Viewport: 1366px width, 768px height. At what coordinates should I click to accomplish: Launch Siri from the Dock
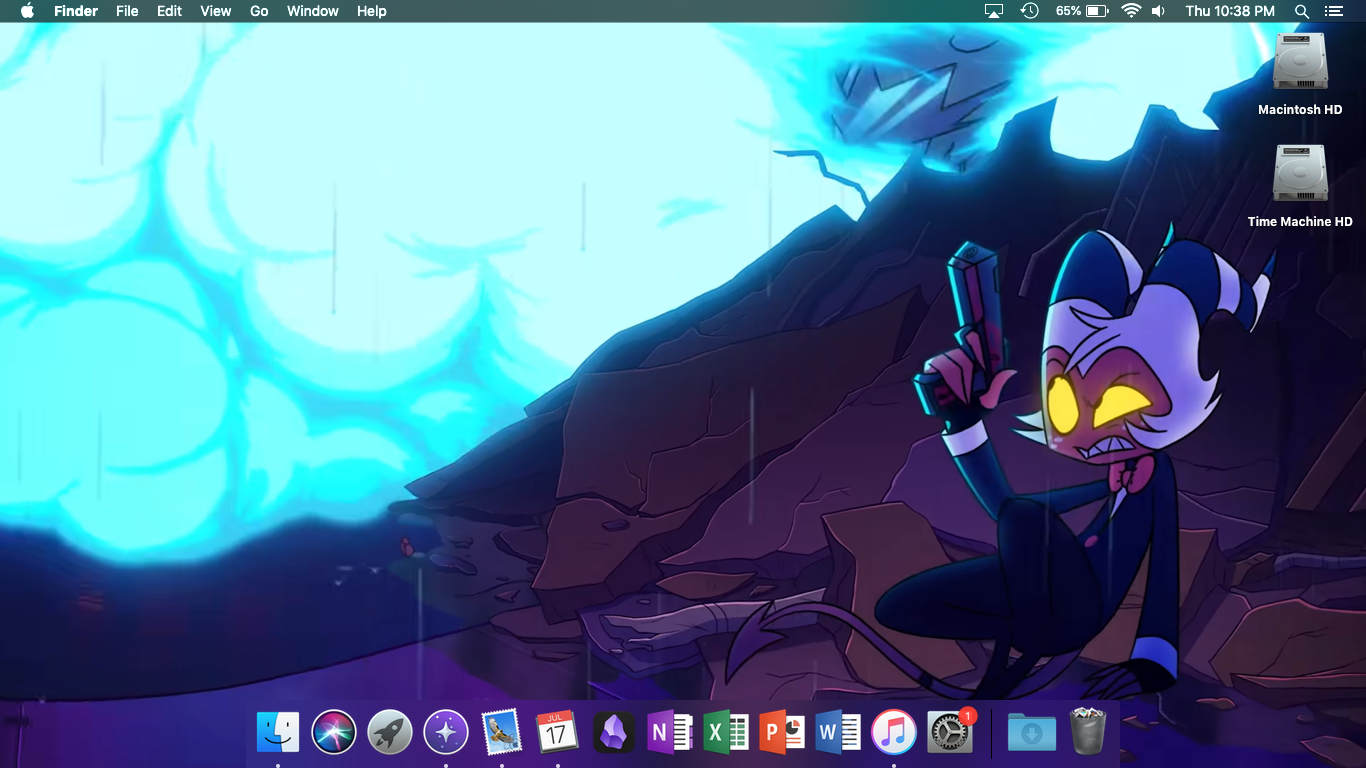(x=334, y=733)
